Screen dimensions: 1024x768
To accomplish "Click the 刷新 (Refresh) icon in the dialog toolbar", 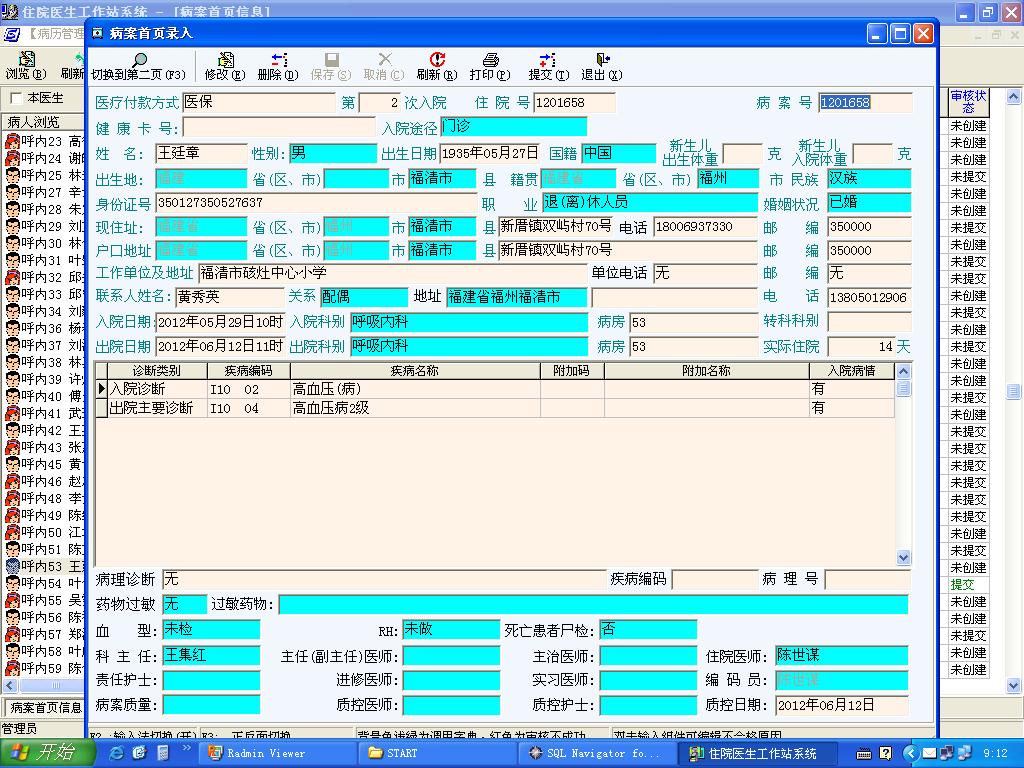I will coord(437,67).
